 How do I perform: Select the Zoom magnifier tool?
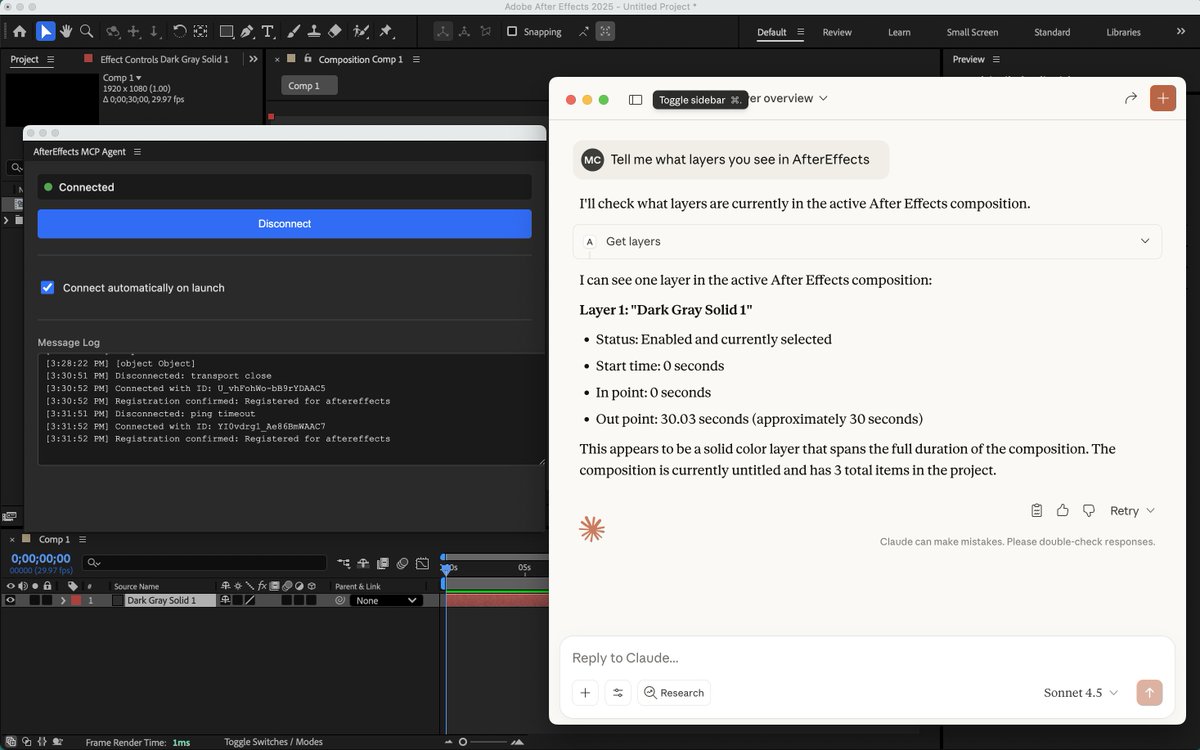(87, 32)
